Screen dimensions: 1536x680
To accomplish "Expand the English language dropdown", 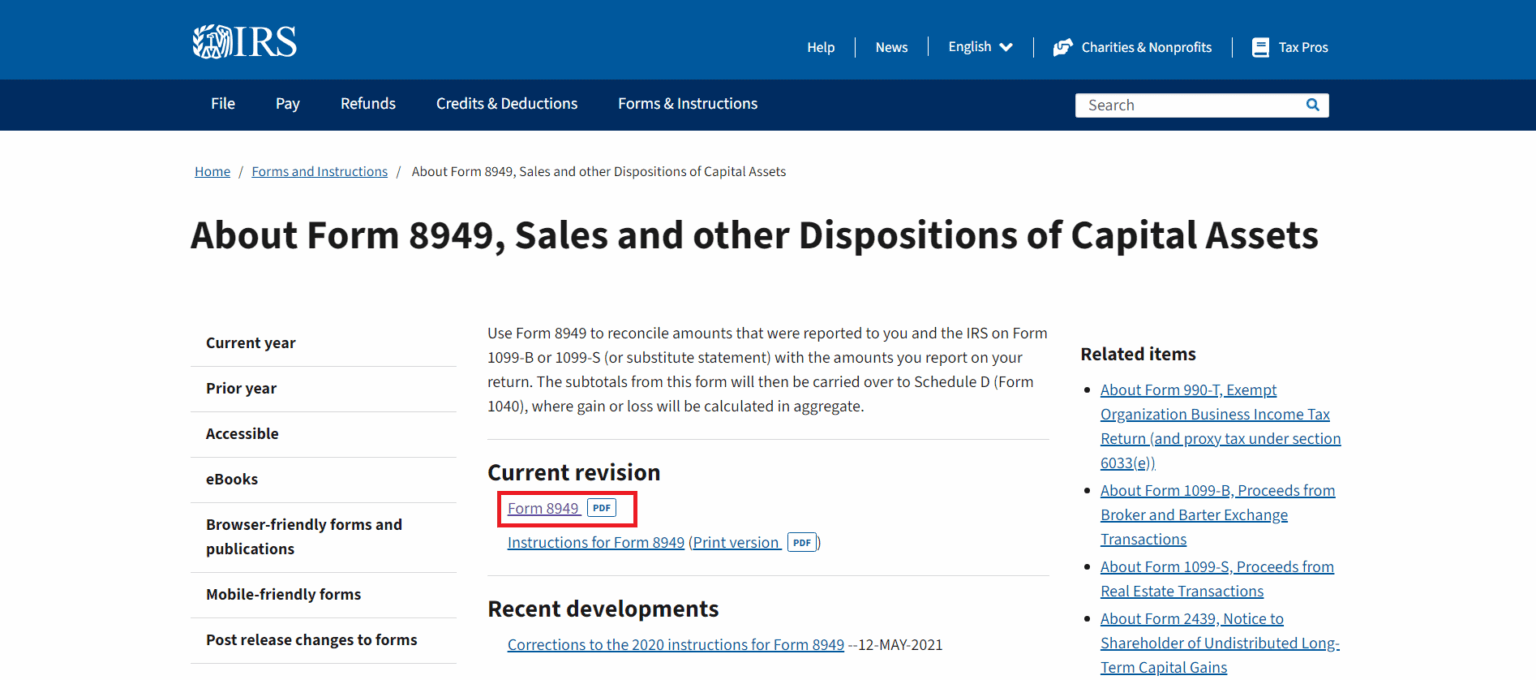I will [x=980, y=47].
